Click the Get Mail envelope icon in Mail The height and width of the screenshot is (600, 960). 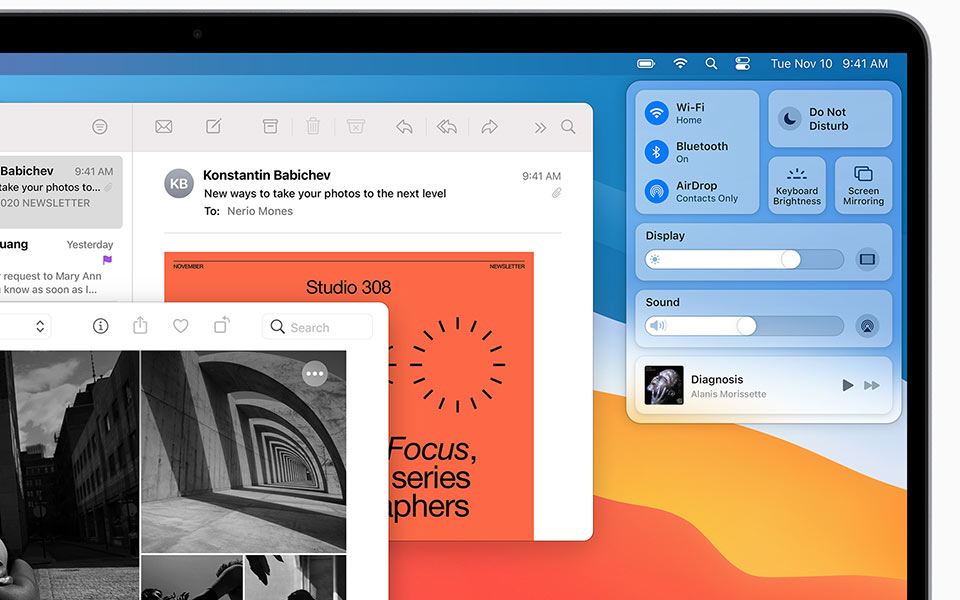(163, 127)
